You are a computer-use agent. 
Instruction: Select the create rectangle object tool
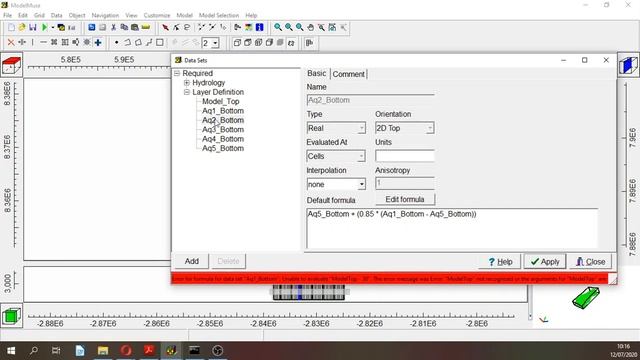pos(160,42)
